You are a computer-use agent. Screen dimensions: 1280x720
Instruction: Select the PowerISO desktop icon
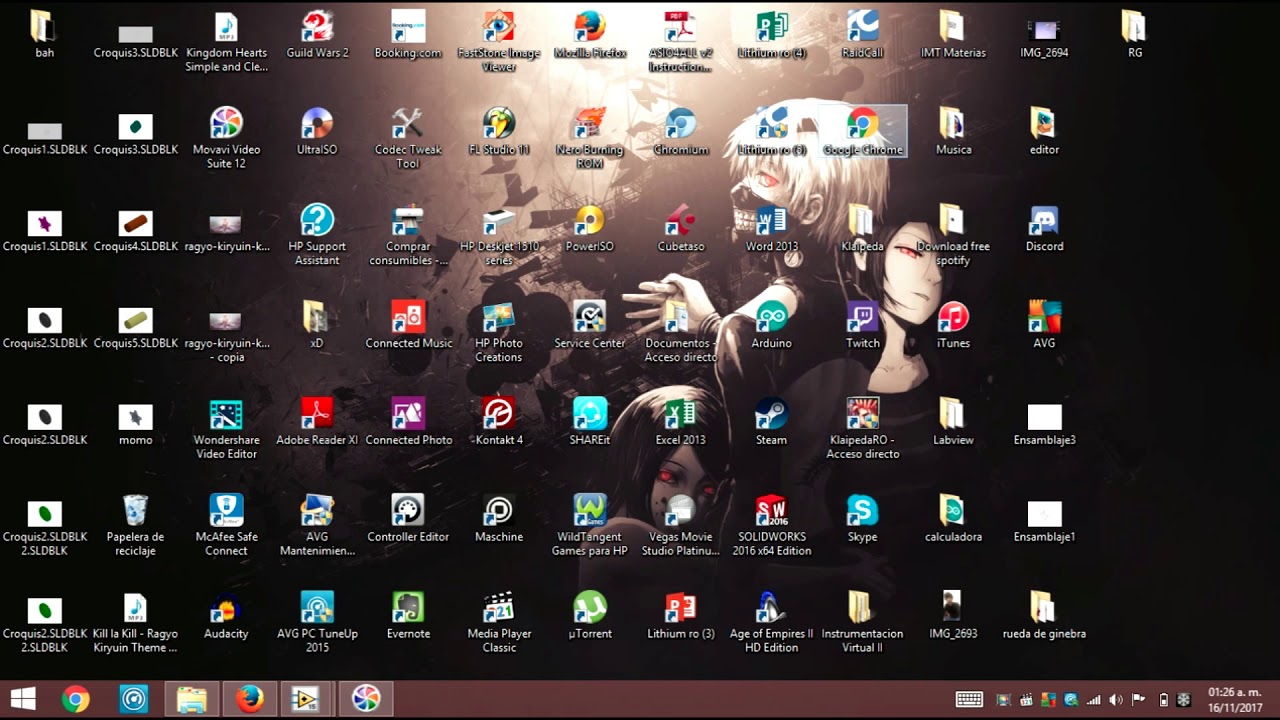[x=590, y=228]
